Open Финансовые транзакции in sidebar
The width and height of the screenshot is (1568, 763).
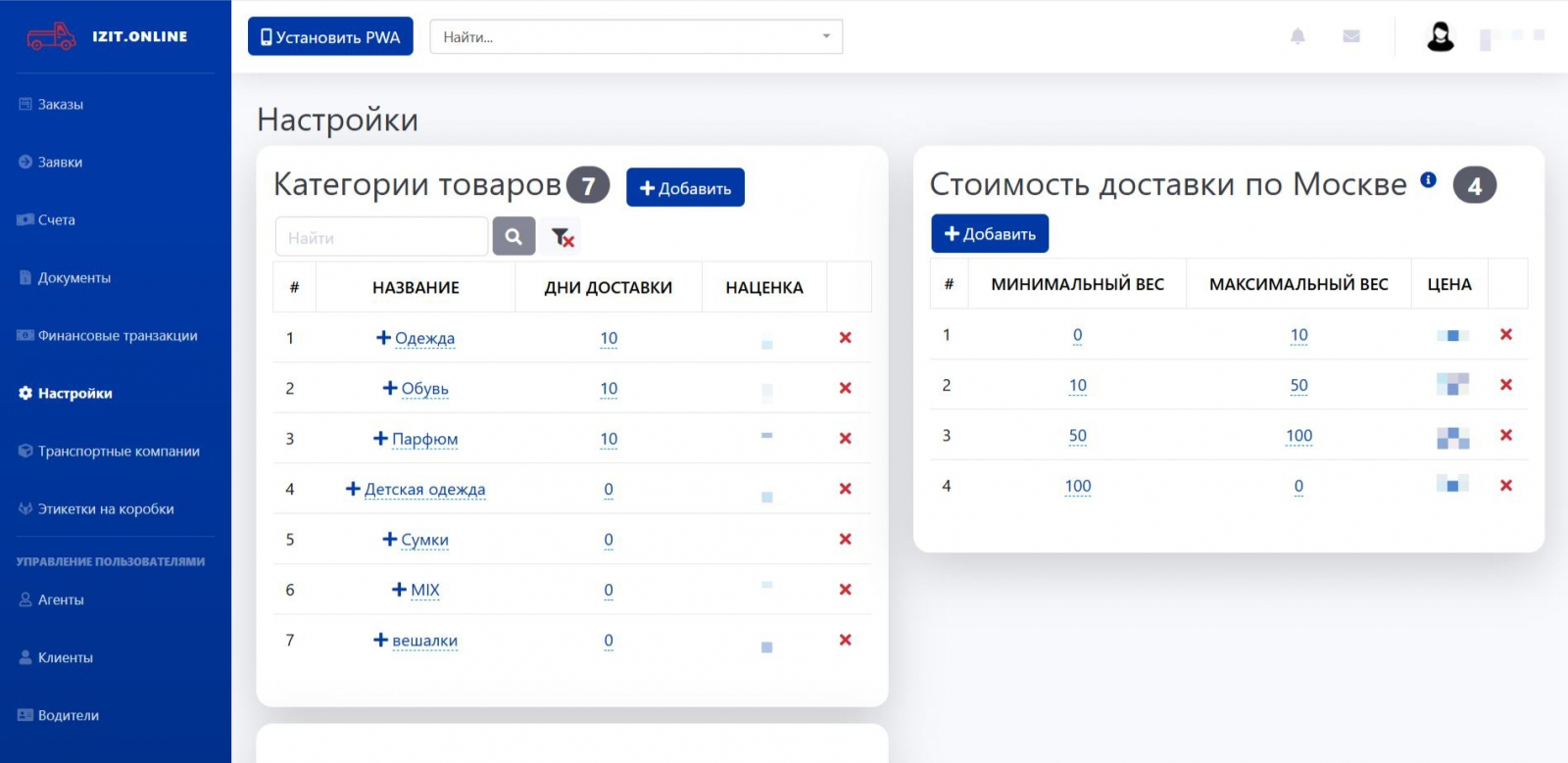108,335
